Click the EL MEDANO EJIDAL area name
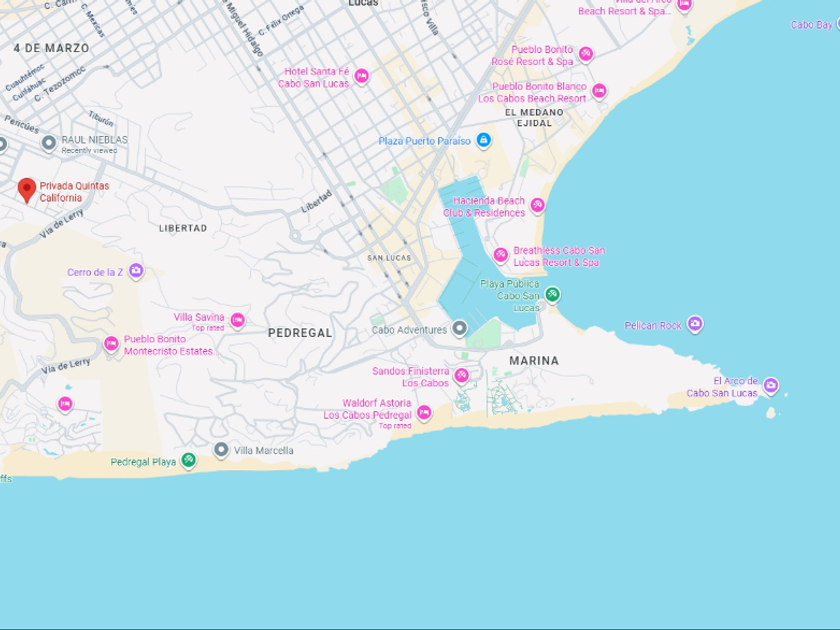Image resolution: width=840 pixels, height=630 pixels. (x=534, y=117)
